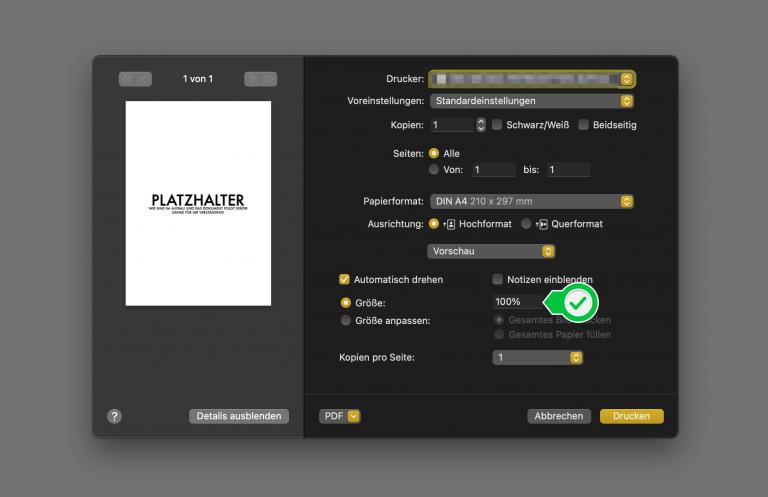The height and width of the screenshot is (497, 768).
Task: Select Hochformat orientation radio button
Action: (434, 224)
